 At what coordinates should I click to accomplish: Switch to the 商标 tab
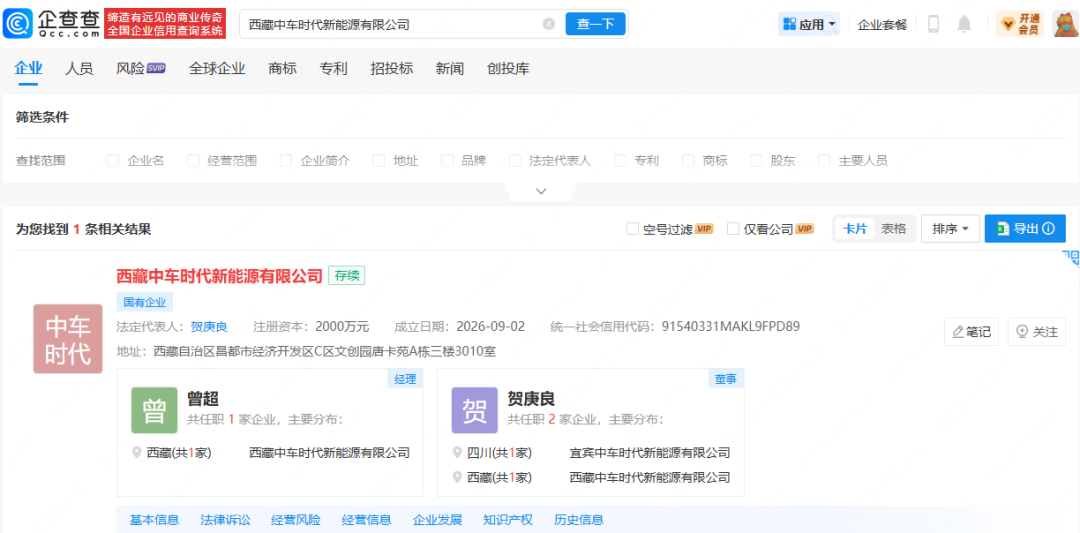[282, 68]
